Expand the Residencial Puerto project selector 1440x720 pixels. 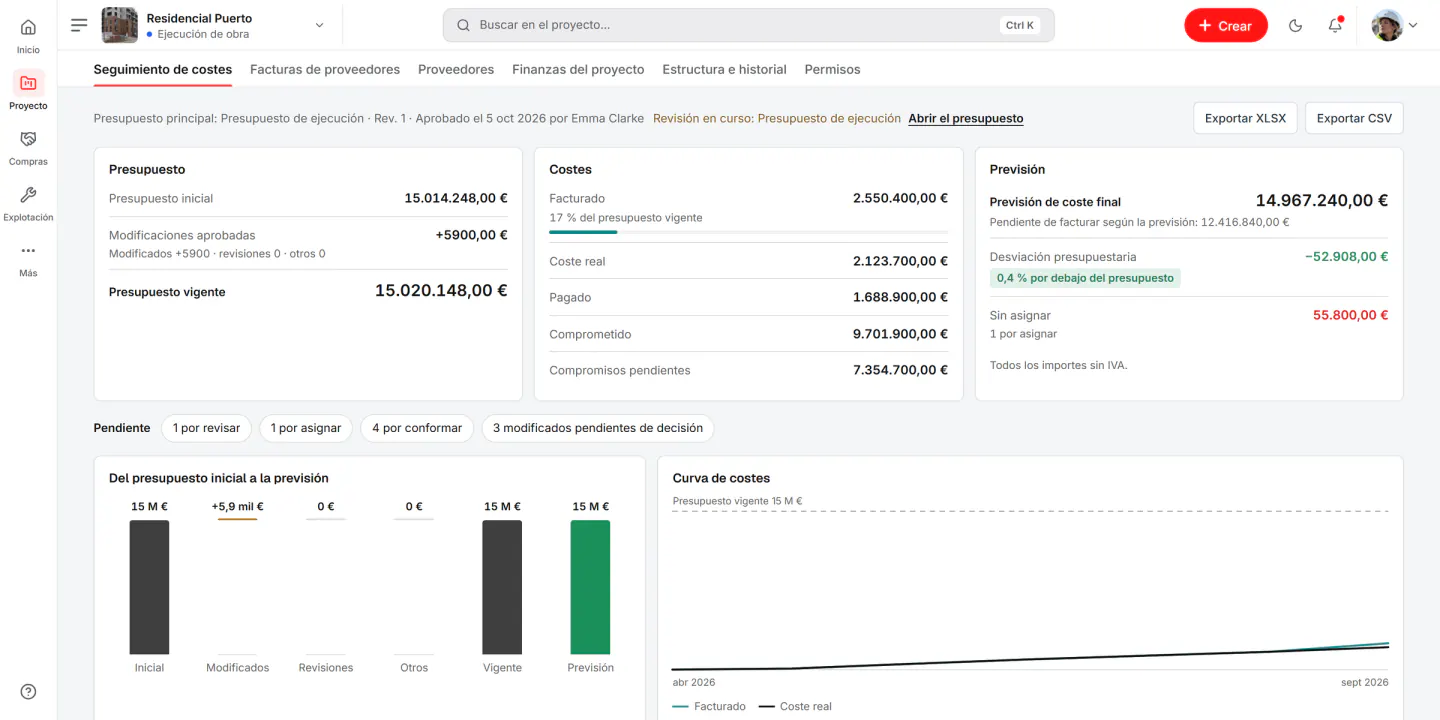click(215, 25)
